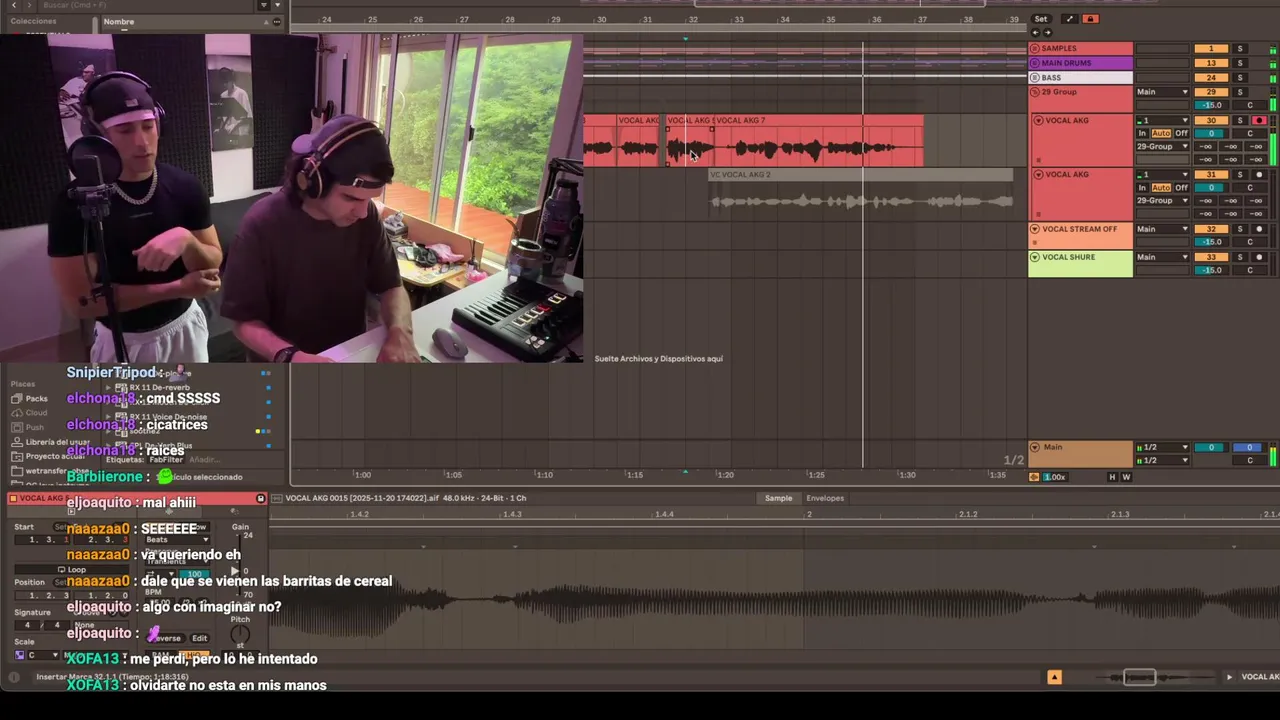Toggle track activator 24 on BASS
Image resolution: width=1280 pixels, height=720 pixels.
(x=1211, y=77)
